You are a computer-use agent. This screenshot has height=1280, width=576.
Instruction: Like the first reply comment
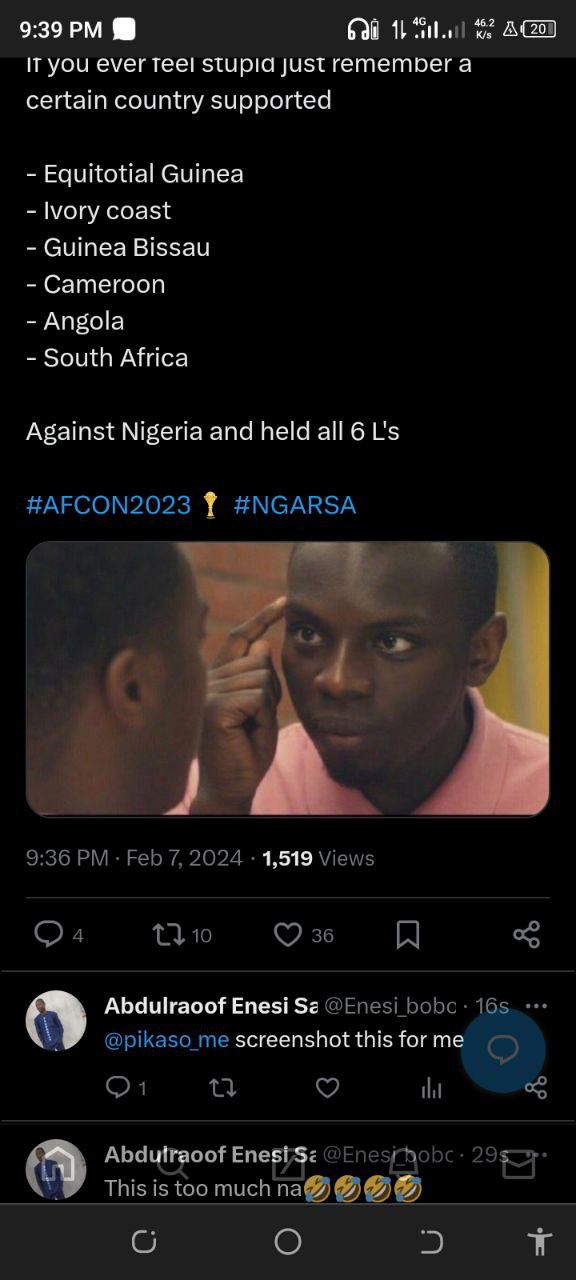[327, 1088]
